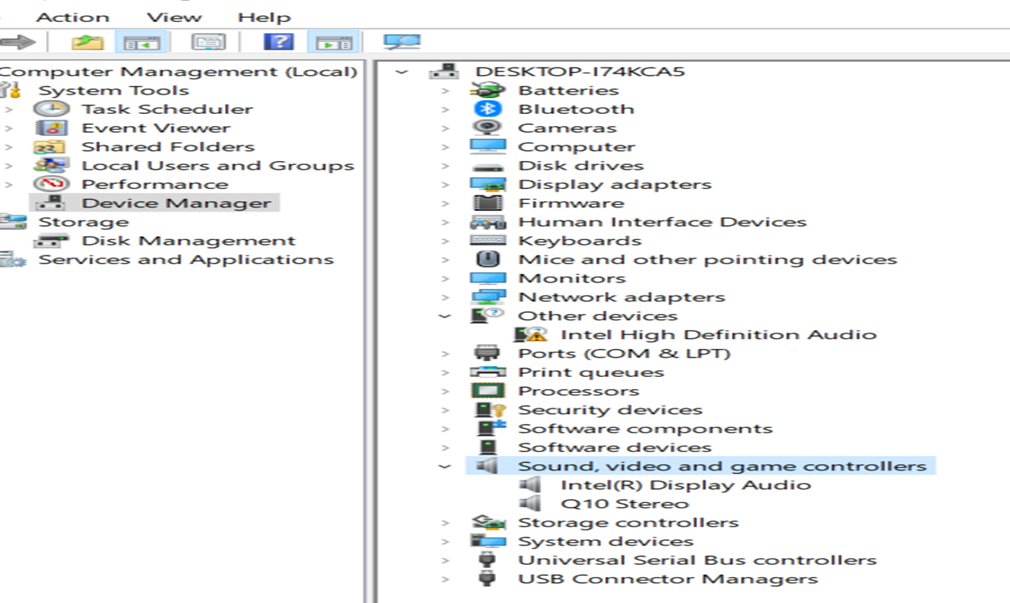Open the Action menu

click(x=72, y=17)
